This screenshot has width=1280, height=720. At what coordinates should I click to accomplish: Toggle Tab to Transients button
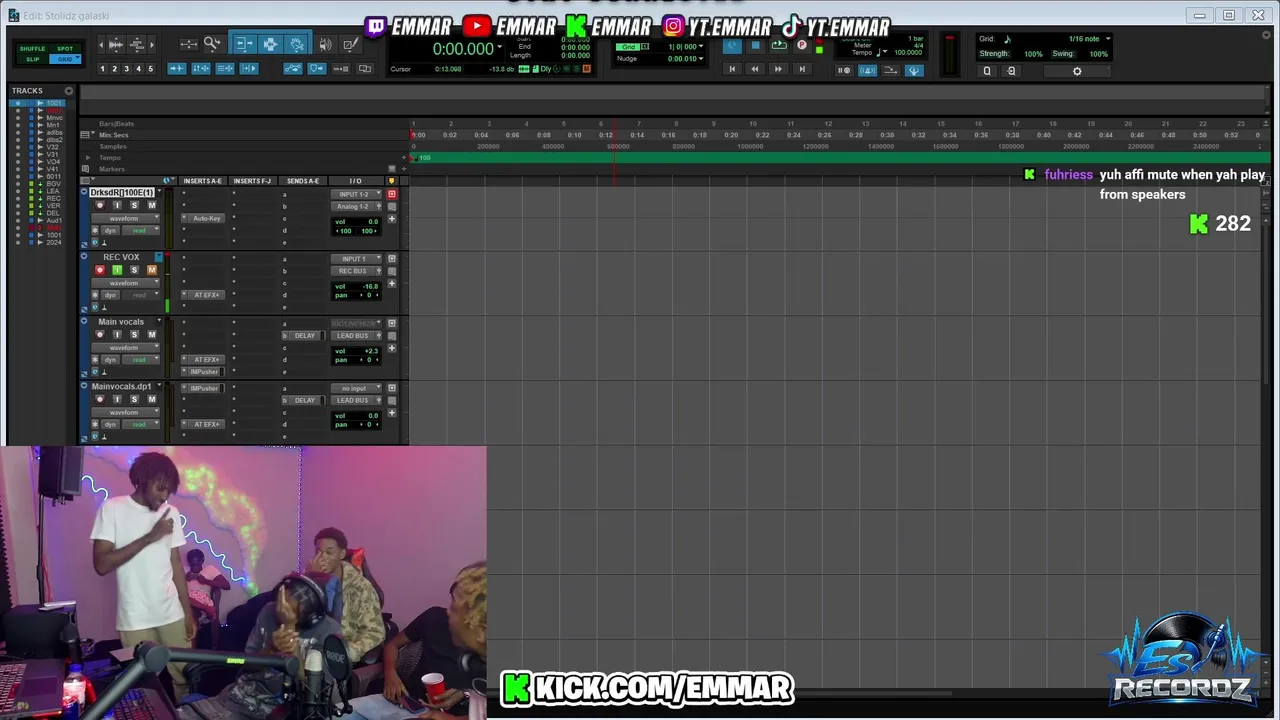point(176,69)
